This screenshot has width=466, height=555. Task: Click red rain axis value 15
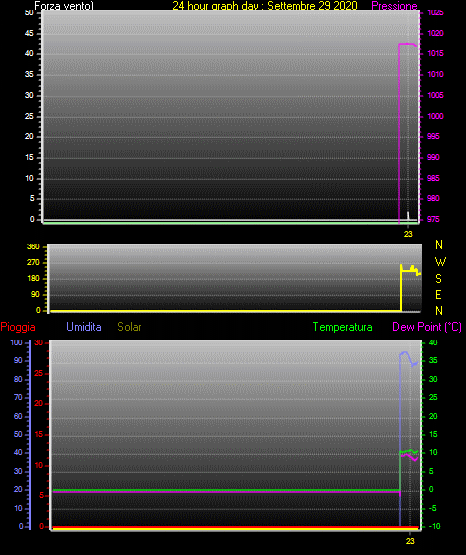(39, 434)
